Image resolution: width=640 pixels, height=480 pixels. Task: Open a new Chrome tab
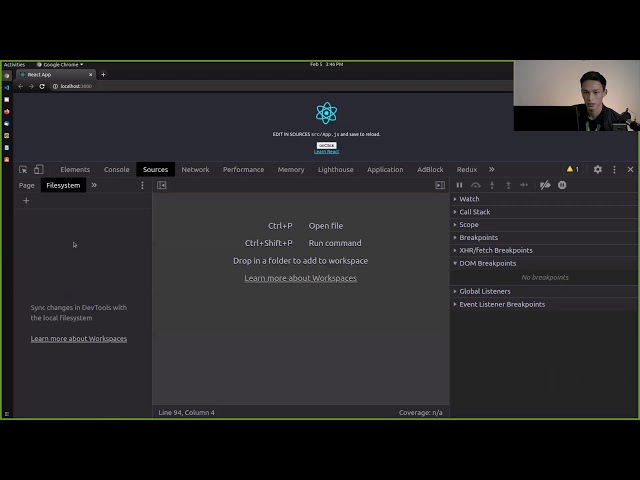103,75
